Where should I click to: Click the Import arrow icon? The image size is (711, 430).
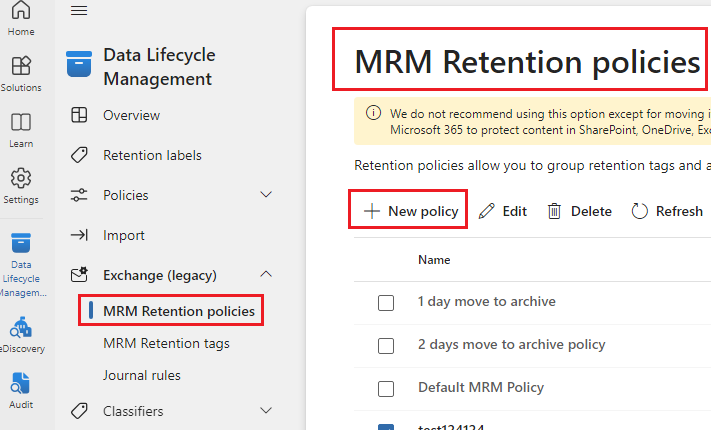pos(79,235)
